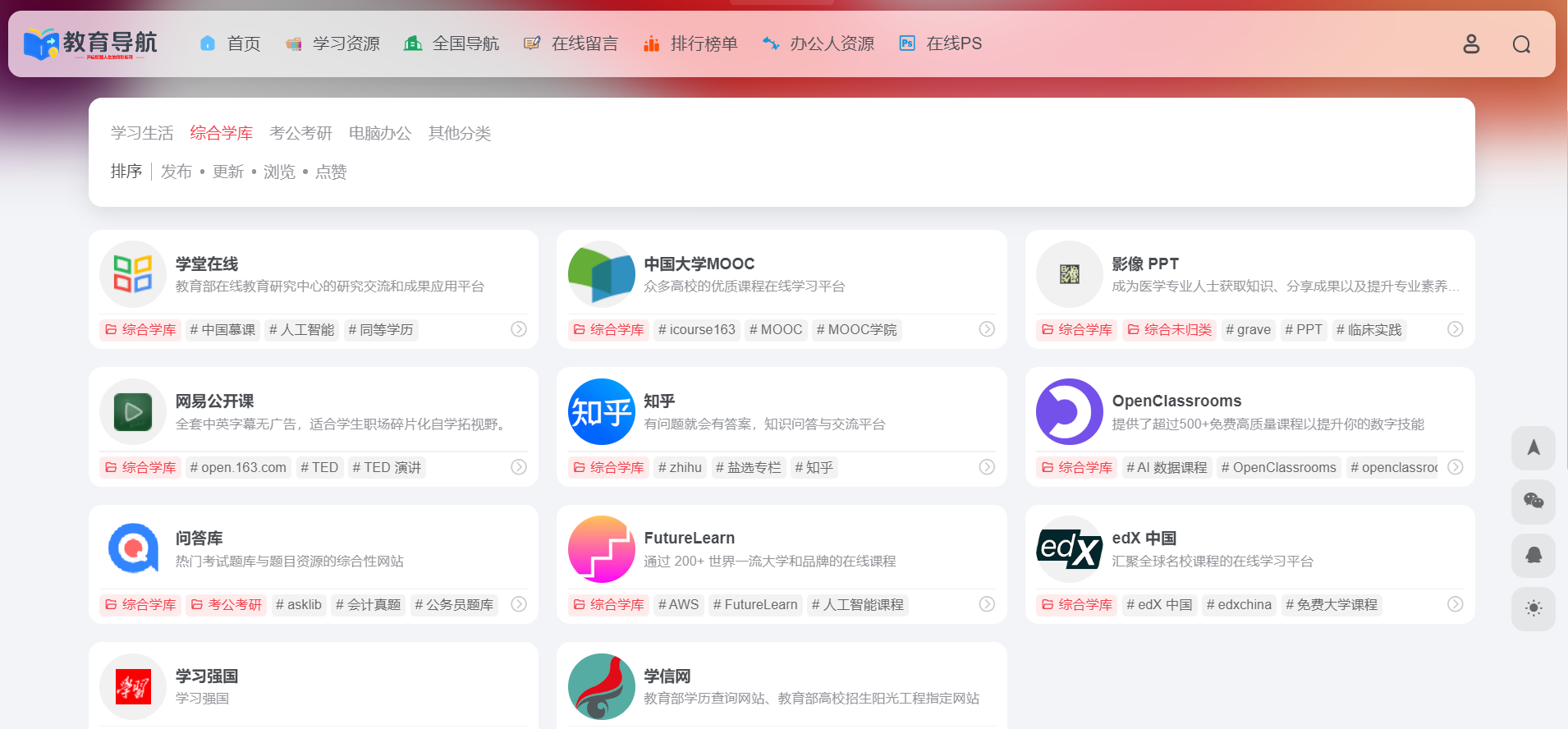This screenshot has height=729, width=1568.
Task: Click the 问答库 logo icon
Action: [x=133, y=549]
